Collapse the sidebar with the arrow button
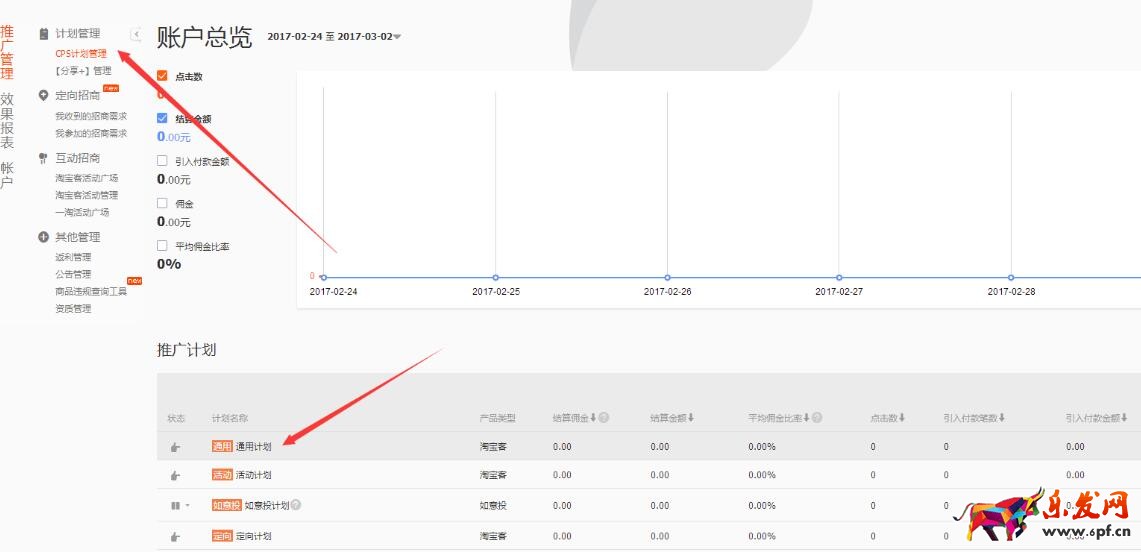Image resolution: width=1141 pixels, height=552 pixels. [x=136, y=34]
